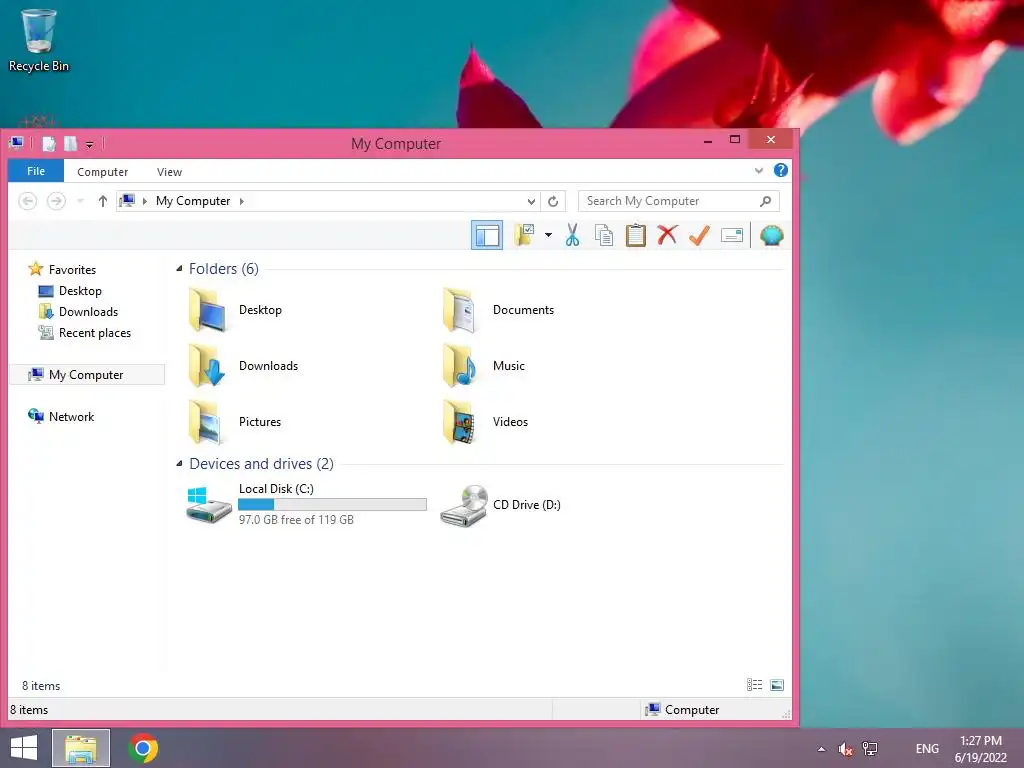1024x768 pixels.
Task: Click the Computer label in the bottom status bar
Action: point(692,709)
